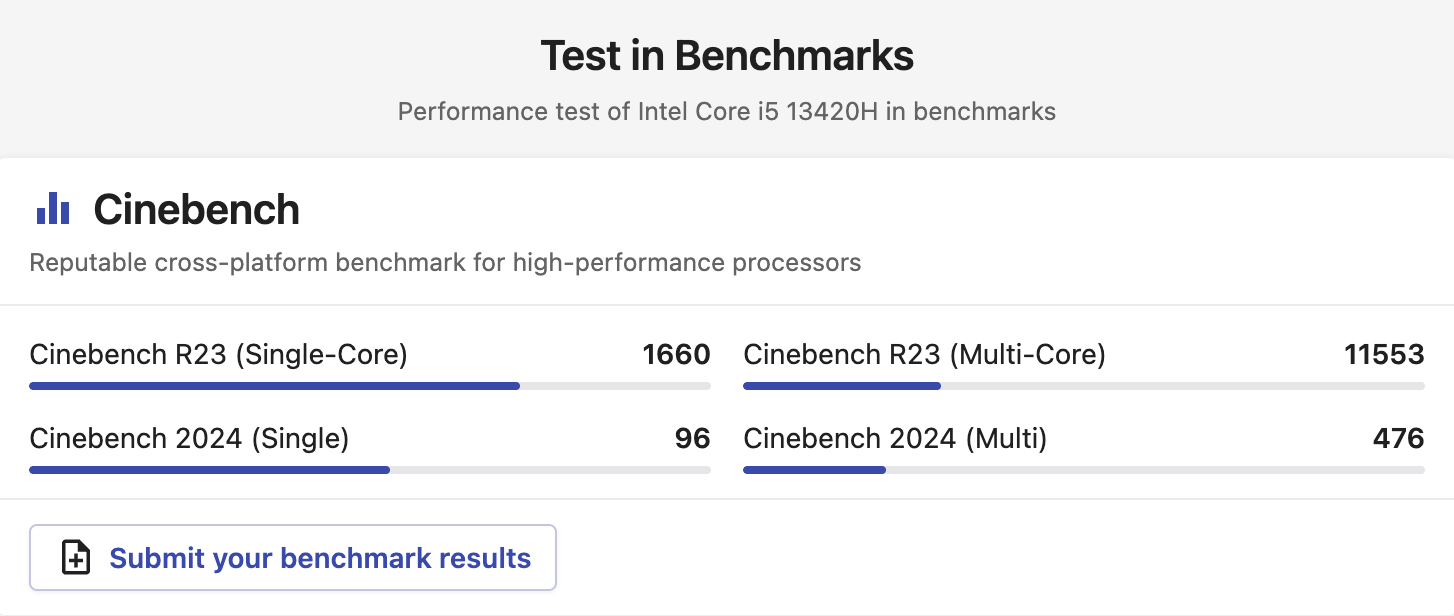The height and width of the screenshot is (616, 1454).
Task: Select the Cinebench 2024 (Multi) label
Action: click(895, 439)
